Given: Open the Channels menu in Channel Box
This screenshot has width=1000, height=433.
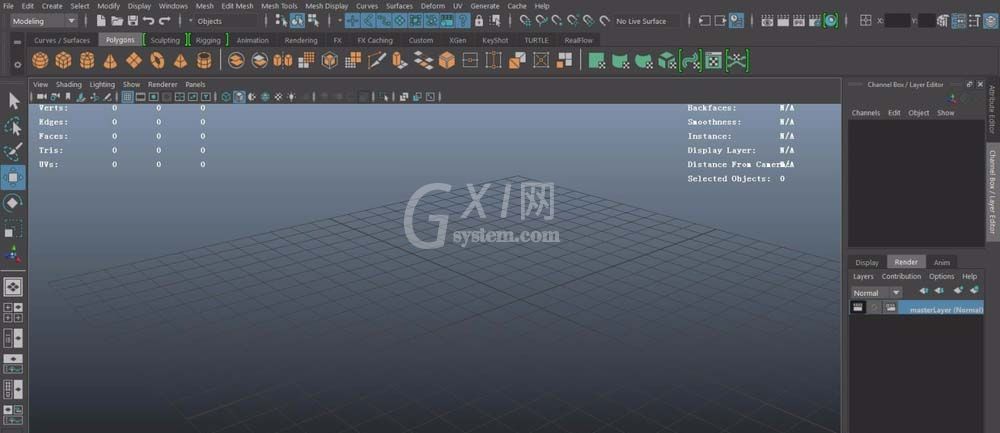Looking at the screenshot, I should tap(865, 113).
